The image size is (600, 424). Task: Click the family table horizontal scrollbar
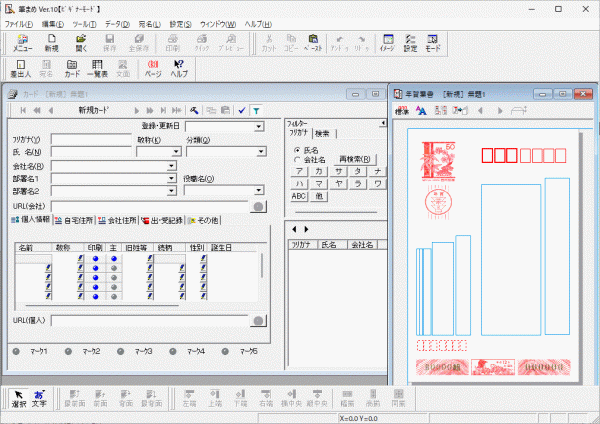[101, 305]
